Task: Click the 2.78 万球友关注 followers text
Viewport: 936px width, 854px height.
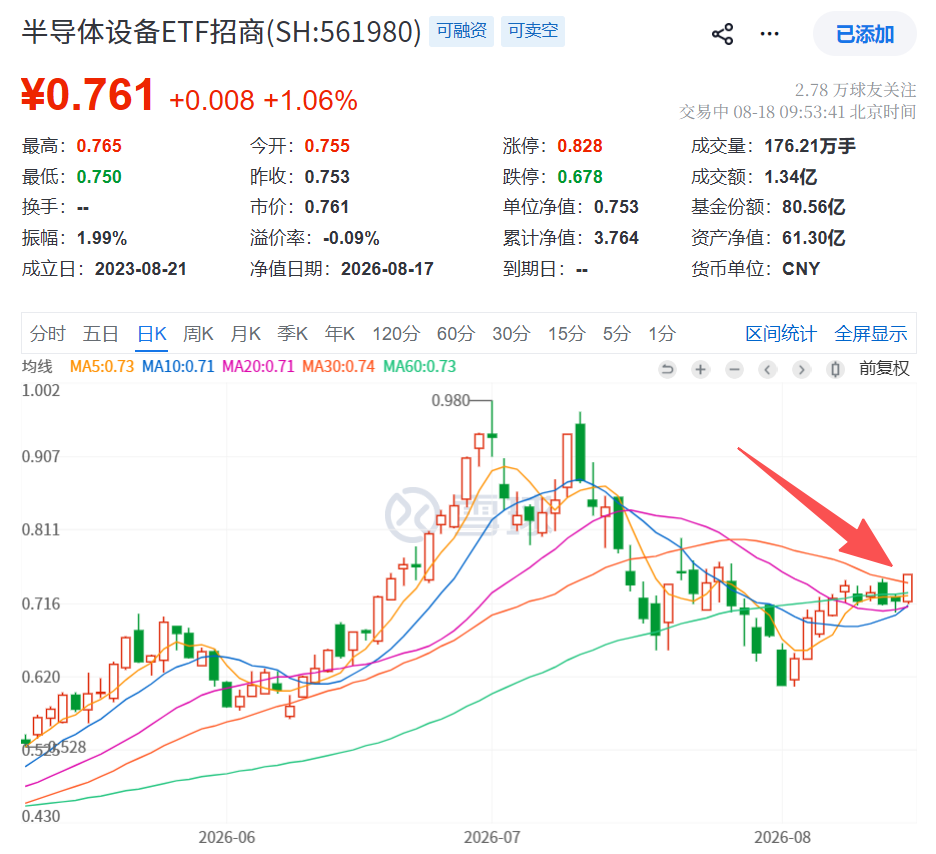Action: coord(855,90)
